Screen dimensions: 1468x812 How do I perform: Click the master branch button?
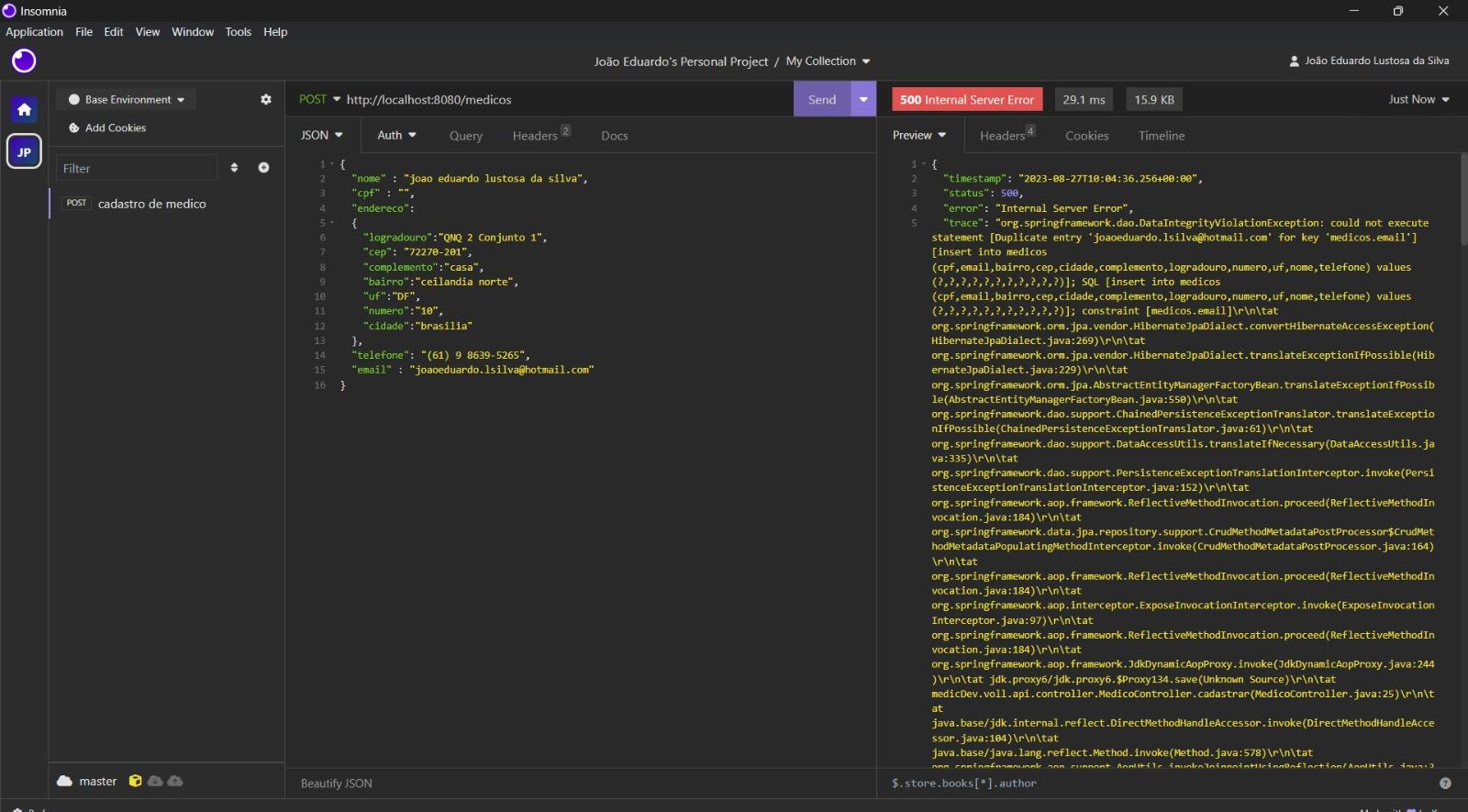(87, 781)
